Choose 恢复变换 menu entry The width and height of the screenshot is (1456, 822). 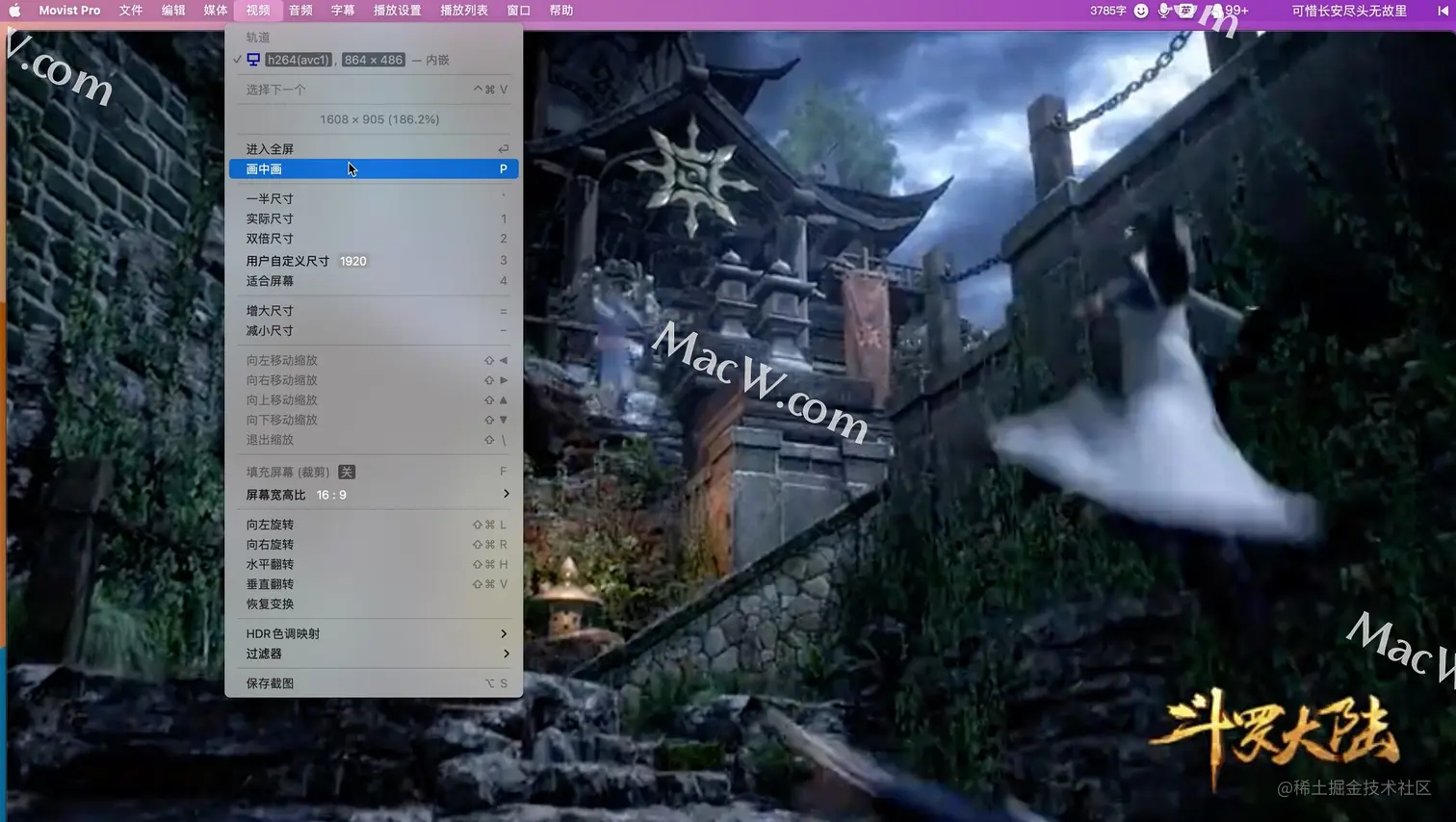pyautogui.click(x=374, y=604)
